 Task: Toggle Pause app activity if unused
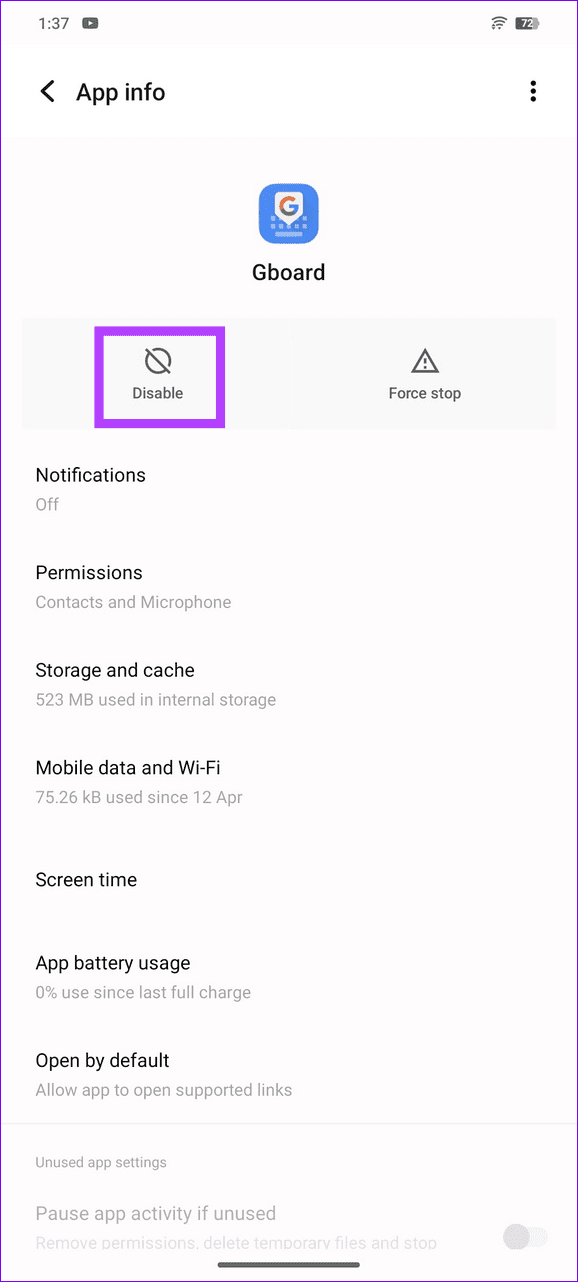point(525,1237)
